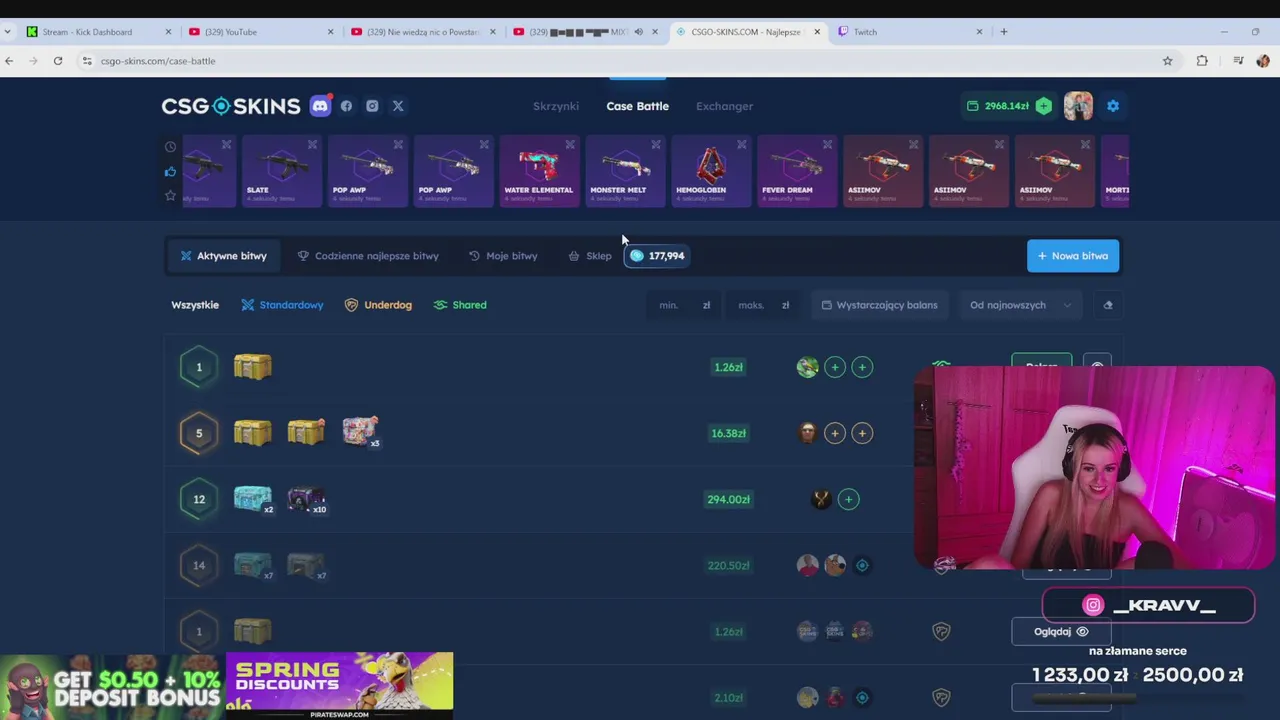The height and width of the screenshot is (720, 1280).
Task: Open the Skrzynki menu item
Action: pos(556,106)
